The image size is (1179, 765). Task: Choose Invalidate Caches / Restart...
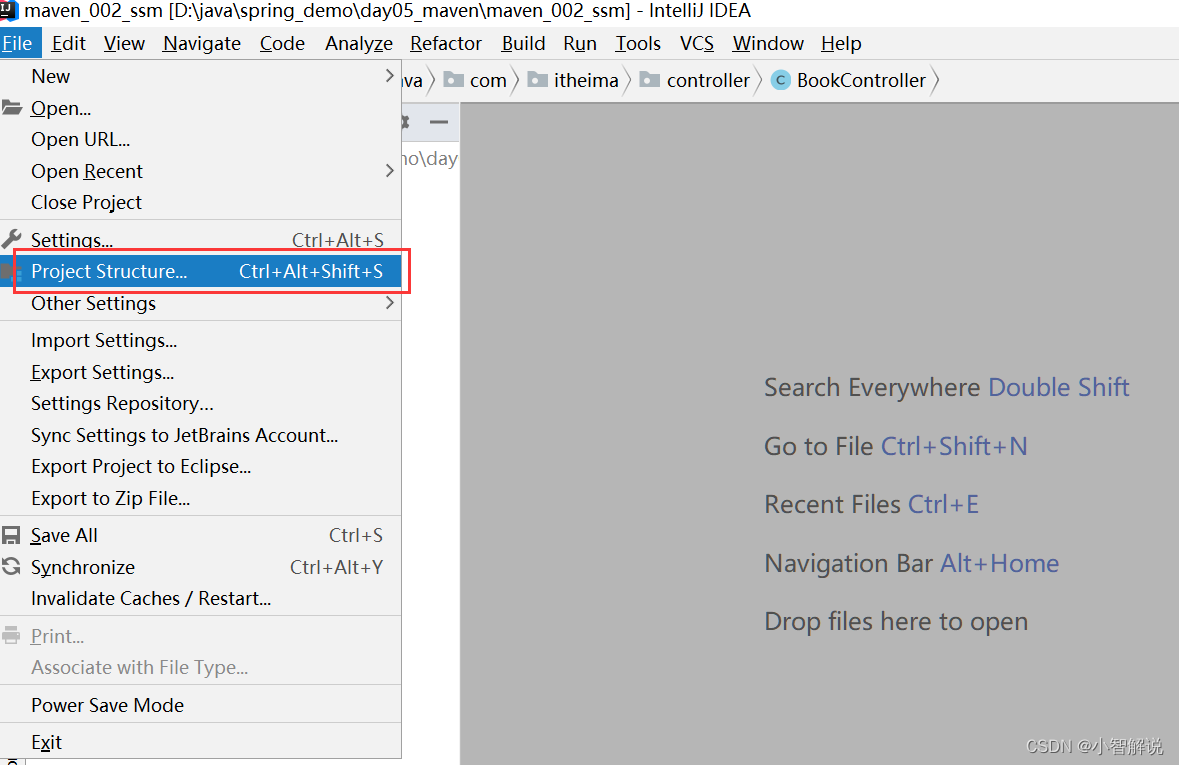[201, 598]
